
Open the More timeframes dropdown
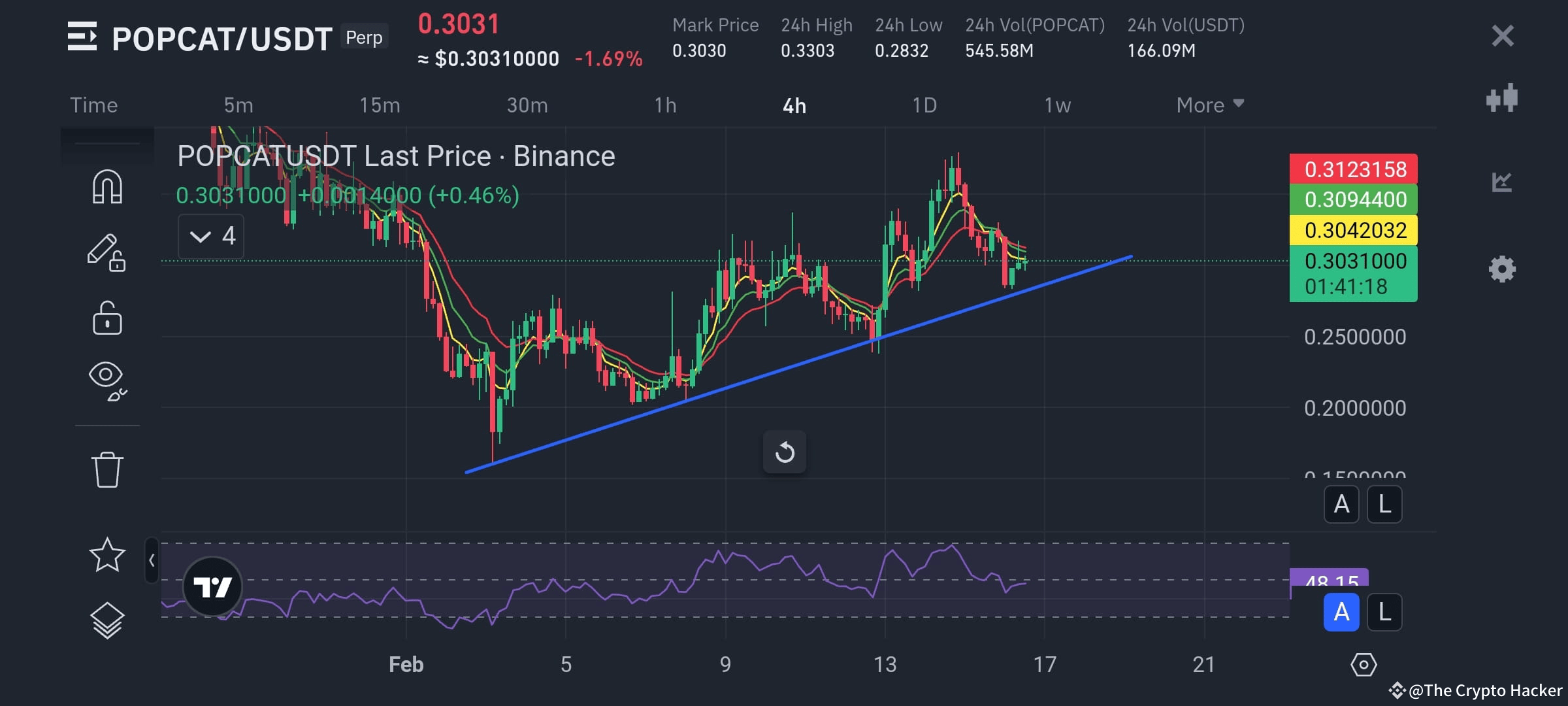pyautogui.click(x=1210, y=105)
